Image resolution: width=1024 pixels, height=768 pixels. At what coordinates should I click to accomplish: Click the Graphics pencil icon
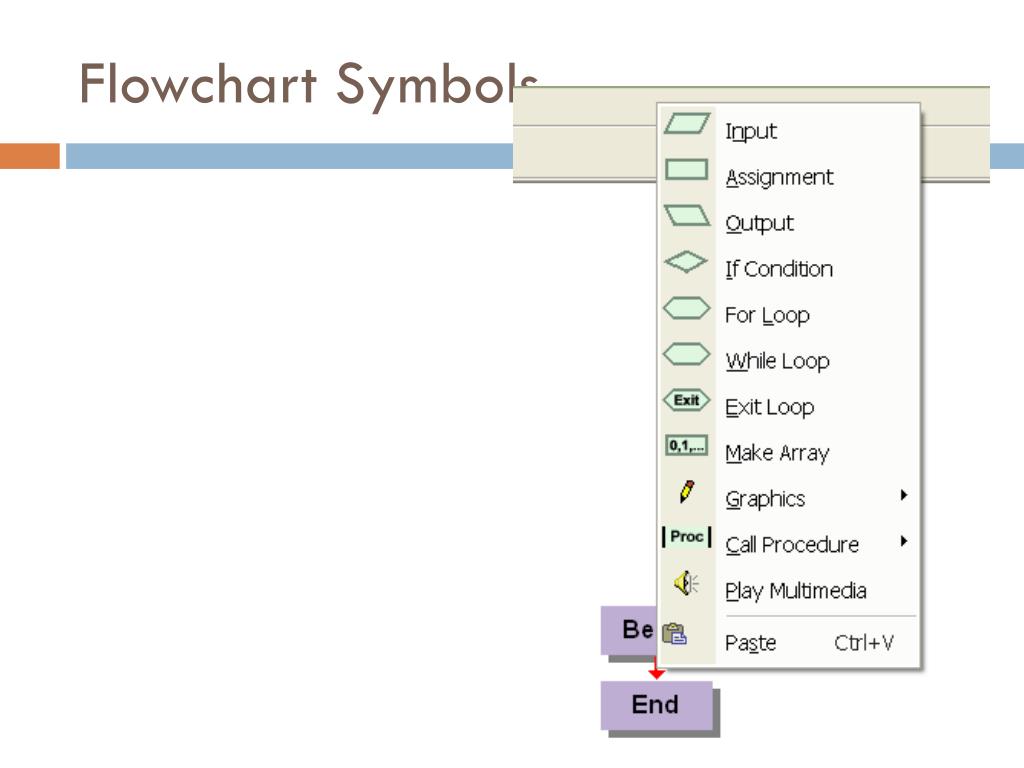tap(686, 492)
